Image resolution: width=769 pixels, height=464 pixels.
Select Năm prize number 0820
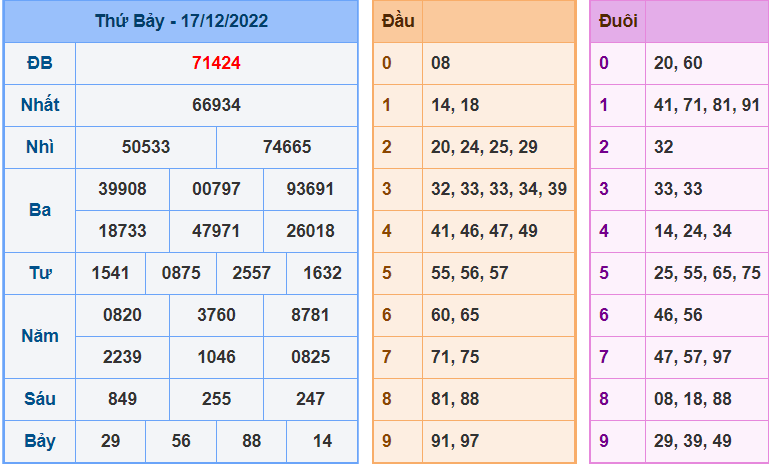(122, 315)
